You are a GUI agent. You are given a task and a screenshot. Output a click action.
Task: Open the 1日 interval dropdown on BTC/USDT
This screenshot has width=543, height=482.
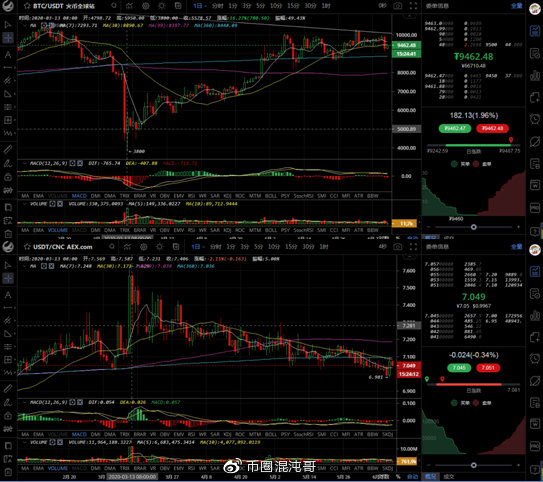(x=199, y=6)
